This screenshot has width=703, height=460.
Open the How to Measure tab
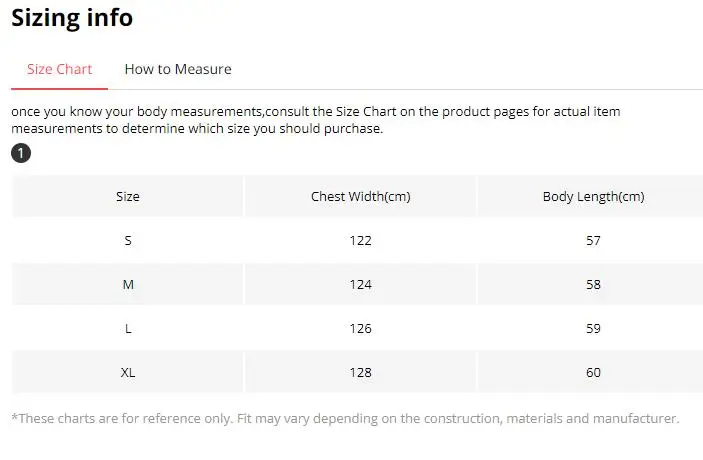(x=178, y=69)
